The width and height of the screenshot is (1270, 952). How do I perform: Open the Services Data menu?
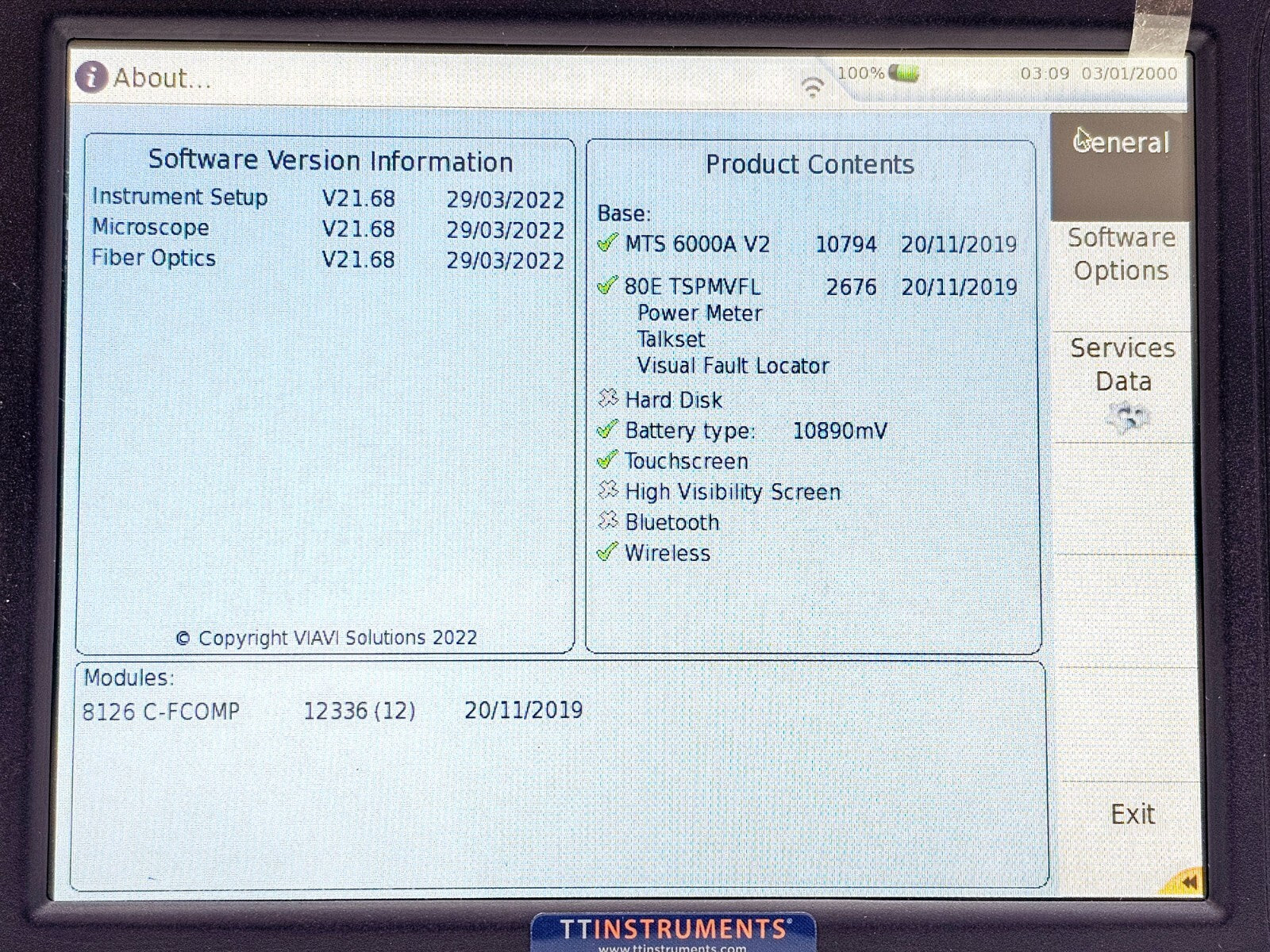[1122, 365]
